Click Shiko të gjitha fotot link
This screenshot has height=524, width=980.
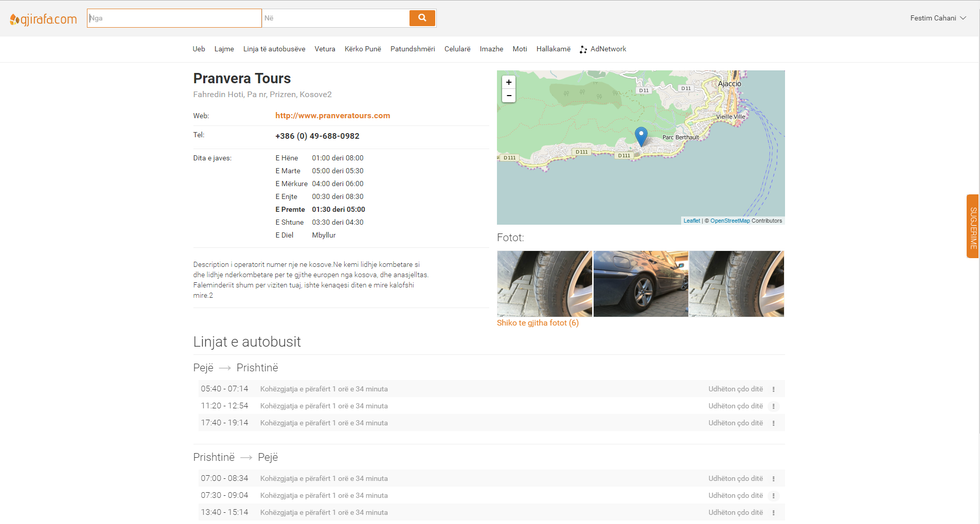tap(537, 323)
